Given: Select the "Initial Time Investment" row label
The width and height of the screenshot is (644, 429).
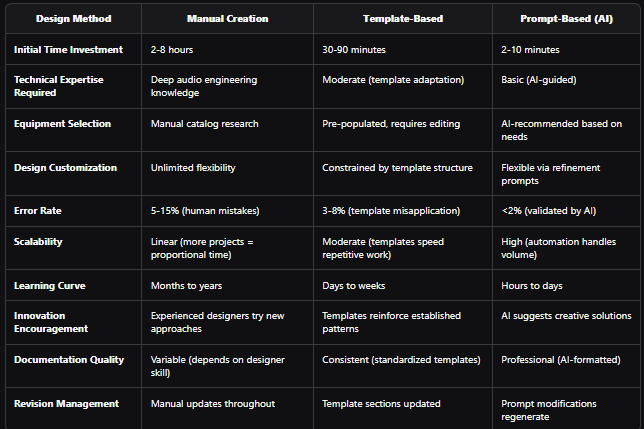Looking at the screenshot, I should pyautogui.click(x=66, y=48).
